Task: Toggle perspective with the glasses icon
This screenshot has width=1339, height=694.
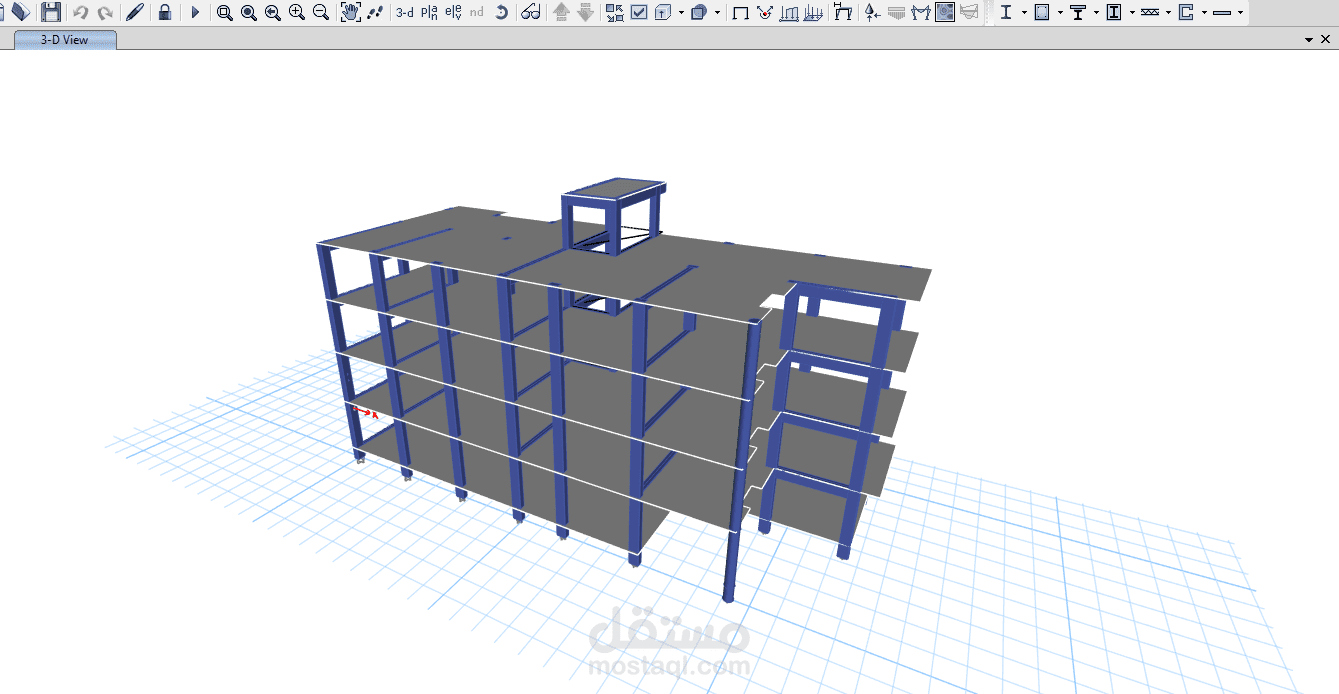Action: coord(529,12)
